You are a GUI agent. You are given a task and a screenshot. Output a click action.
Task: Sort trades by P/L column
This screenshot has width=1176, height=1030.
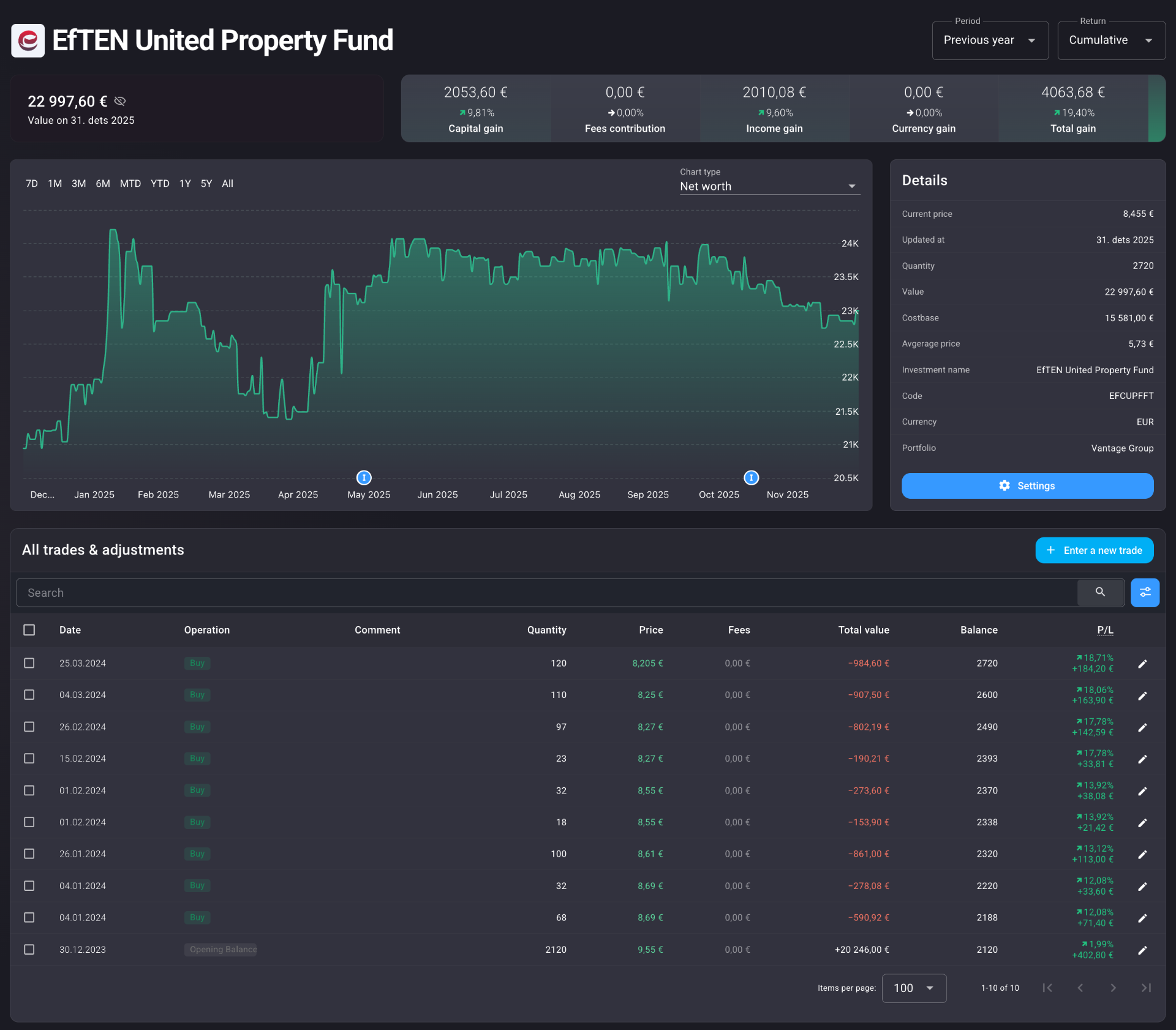click(1105, 630)
